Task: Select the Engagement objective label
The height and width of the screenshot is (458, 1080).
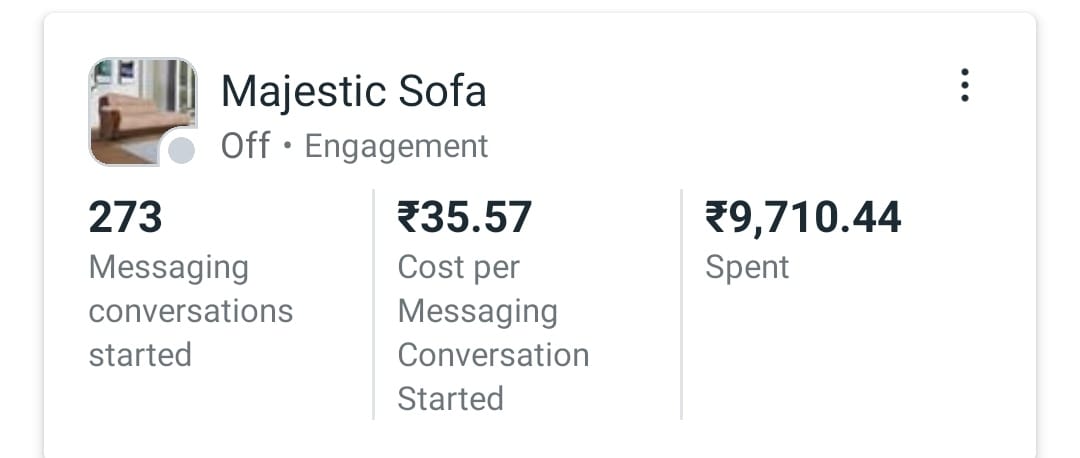Action: (x=396, y=146)
